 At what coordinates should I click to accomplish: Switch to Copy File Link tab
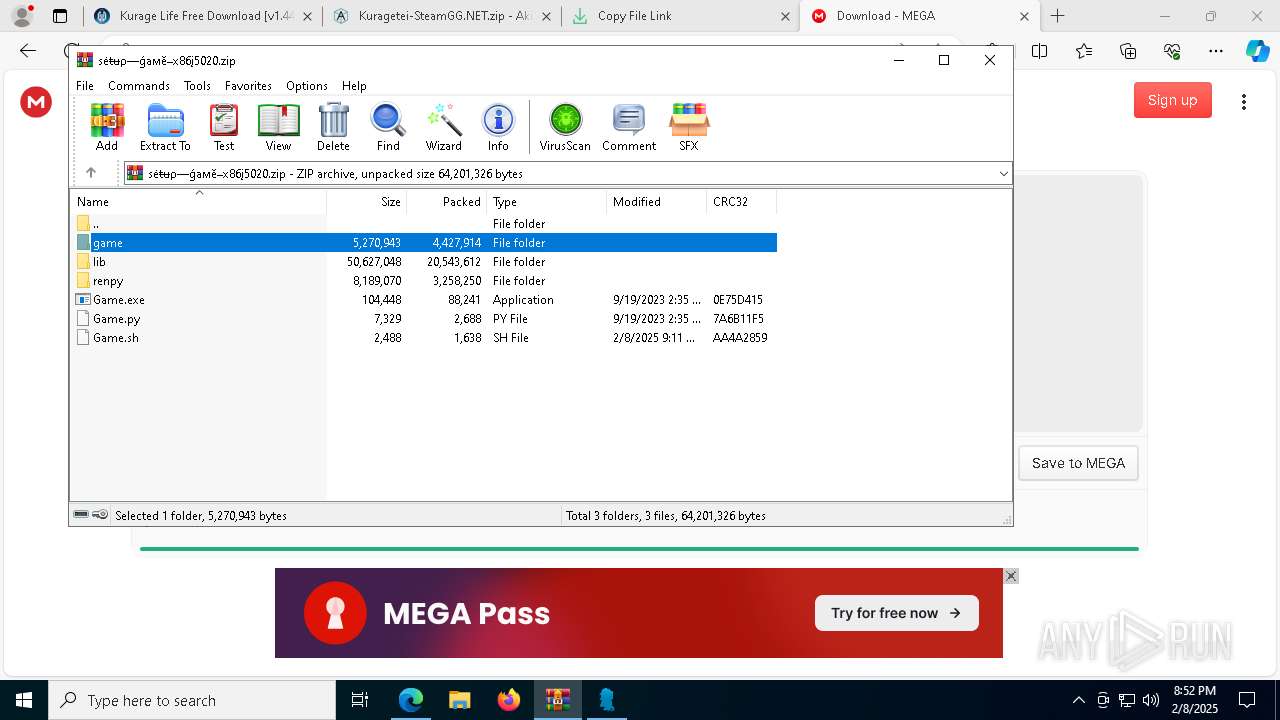[680, 16]
